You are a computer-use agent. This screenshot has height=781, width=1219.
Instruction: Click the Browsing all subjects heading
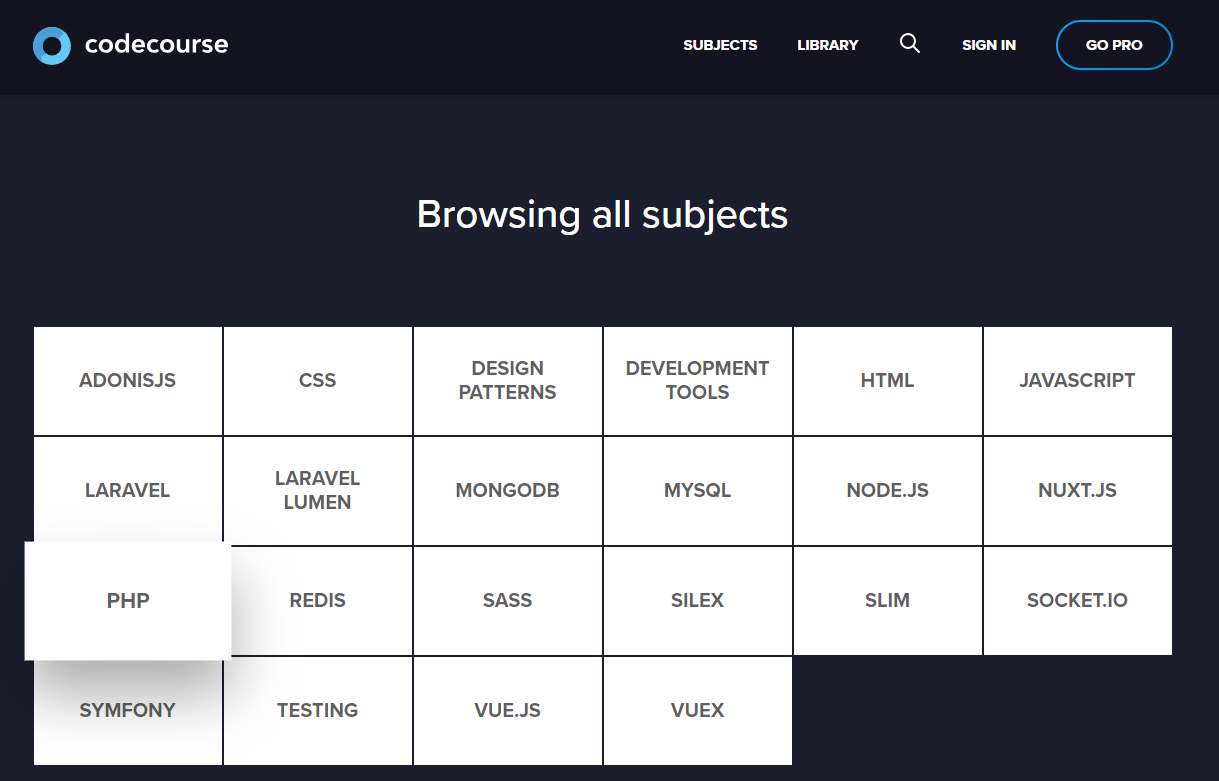tap(603, 215)
